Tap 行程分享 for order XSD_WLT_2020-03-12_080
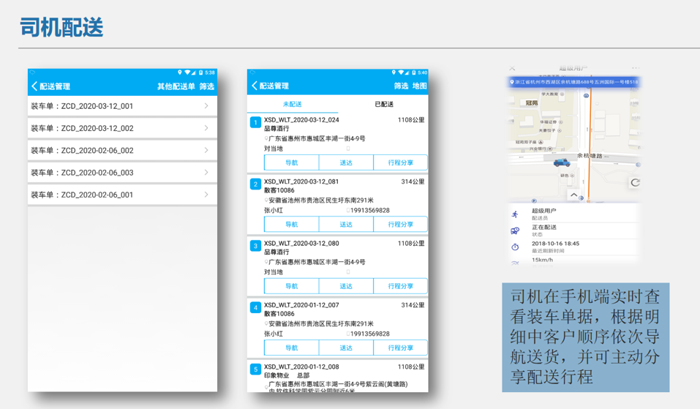Image resolution: width=700 pixels, height=409 pixels. [400, 286]
